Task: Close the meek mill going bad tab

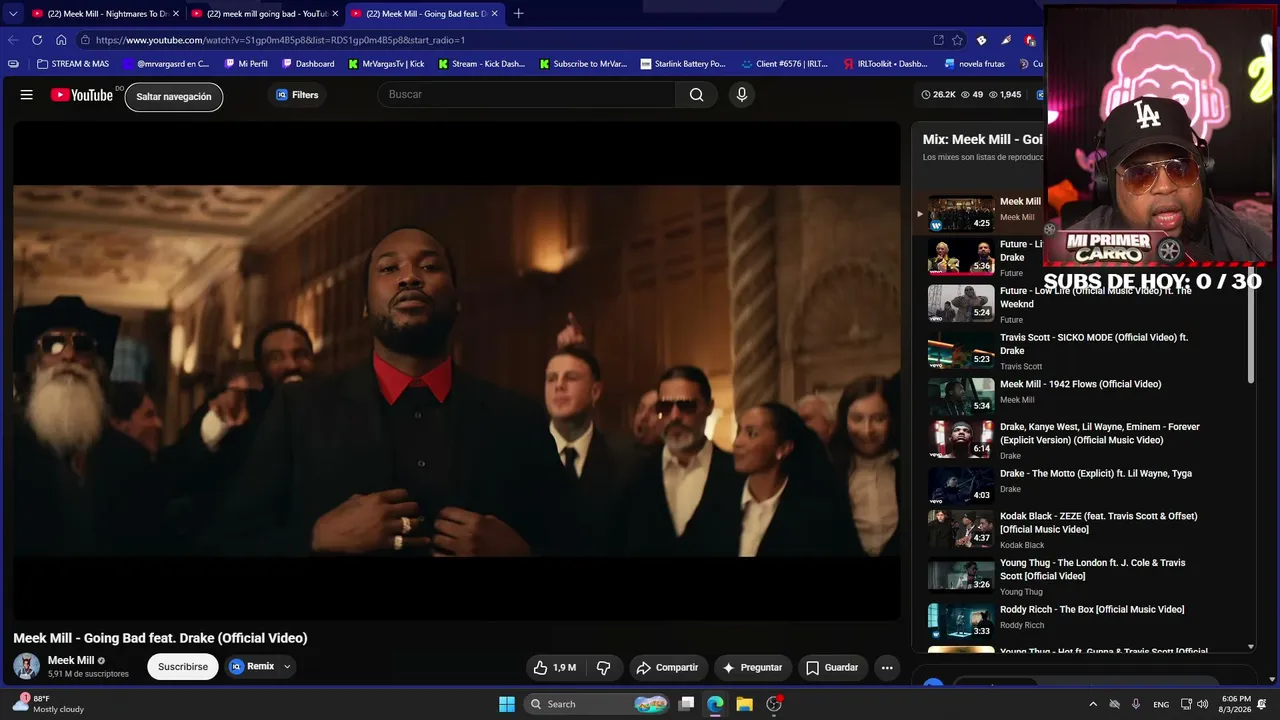Action: tap(335, 14)
